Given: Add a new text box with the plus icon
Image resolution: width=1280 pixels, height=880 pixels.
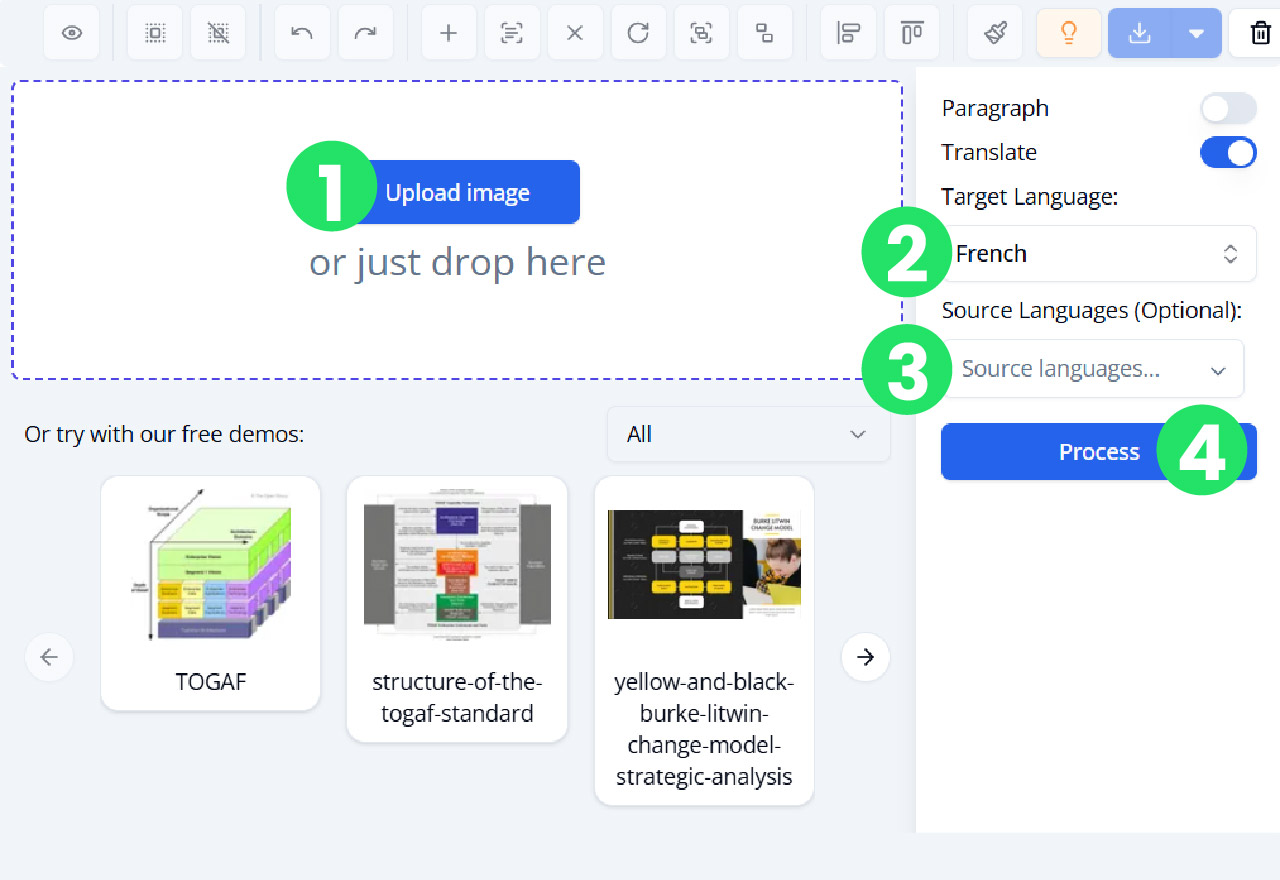Looking at the screenshot, I should point(448,32).
